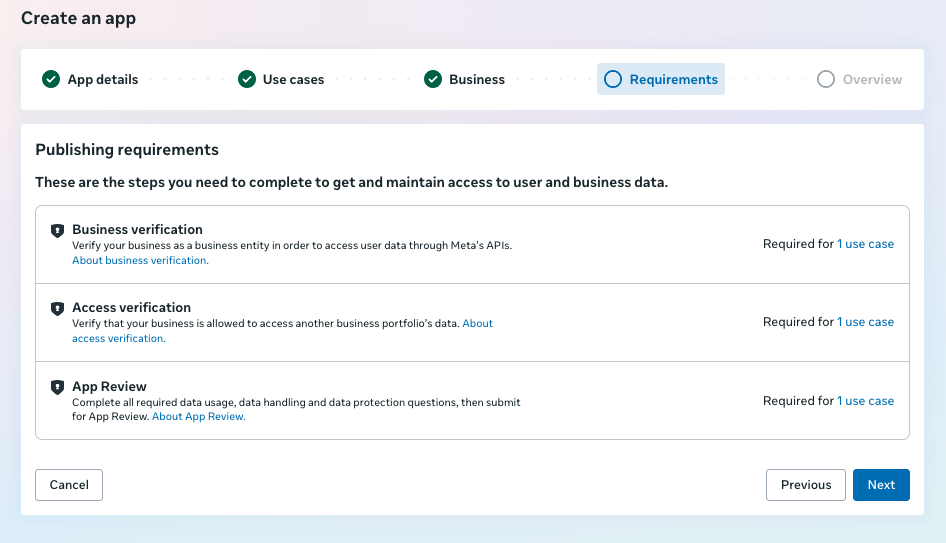Viewport: 946px width, 543px height.
Task: Click the green checkmark beside Business
Action: coord(433,79)
